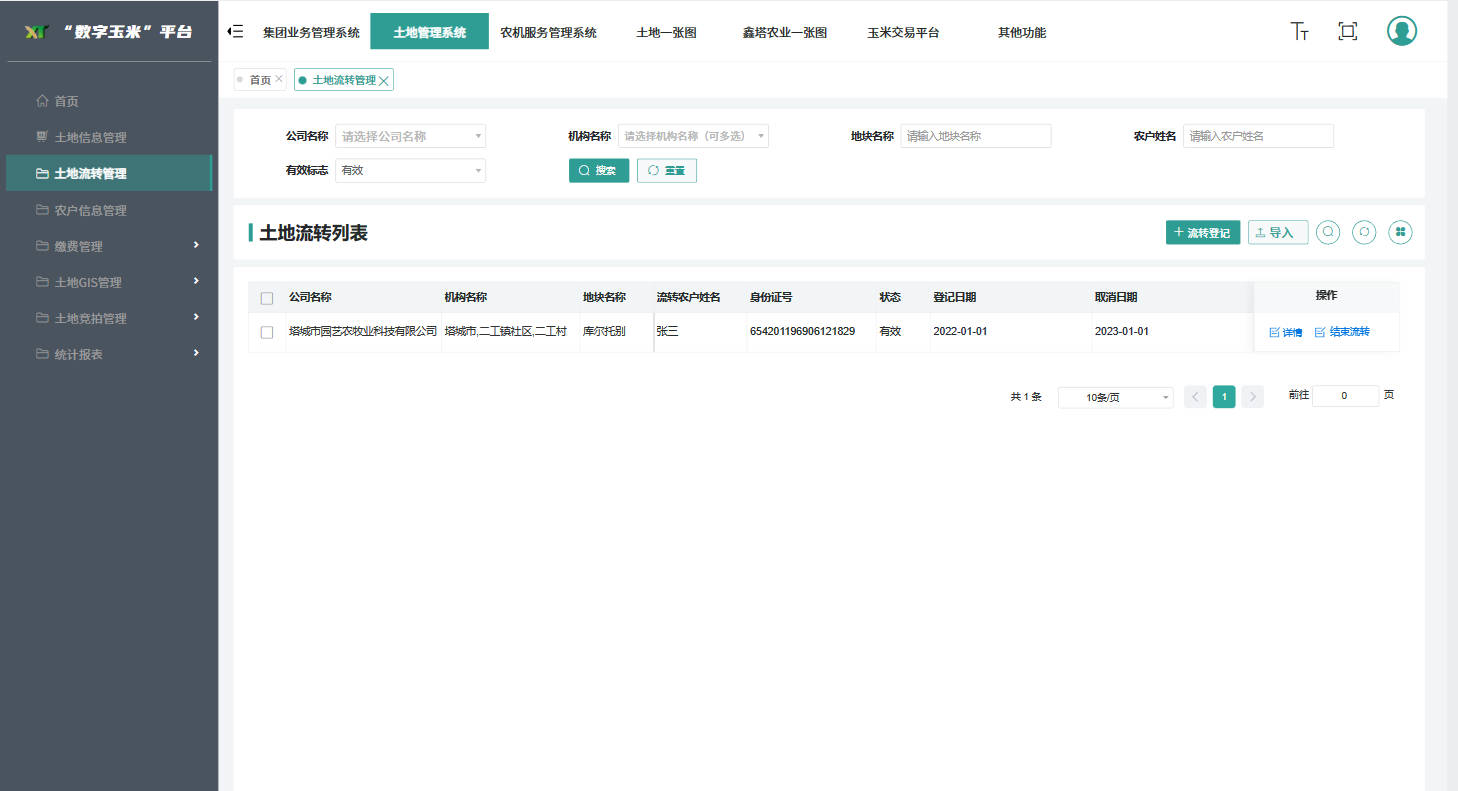Click the 登记日期 cell 2022-01-01

tap(960, 331)
